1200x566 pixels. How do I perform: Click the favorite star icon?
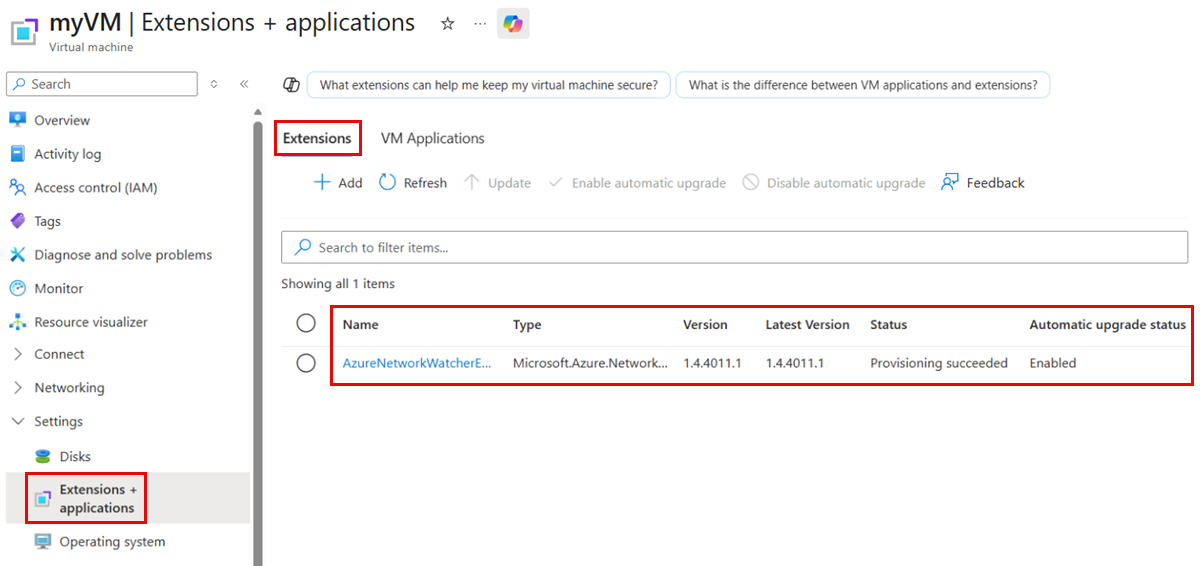(x=448, y=24)
